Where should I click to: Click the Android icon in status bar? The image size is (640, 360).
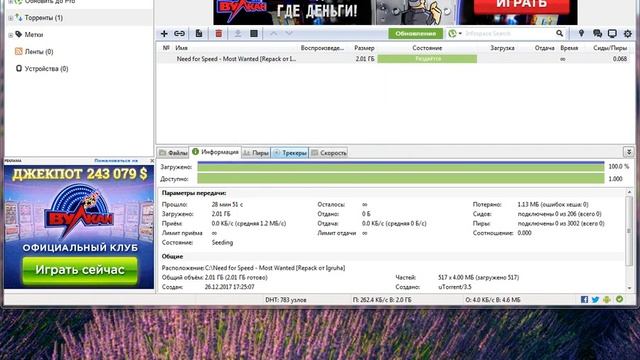[607, 300]
